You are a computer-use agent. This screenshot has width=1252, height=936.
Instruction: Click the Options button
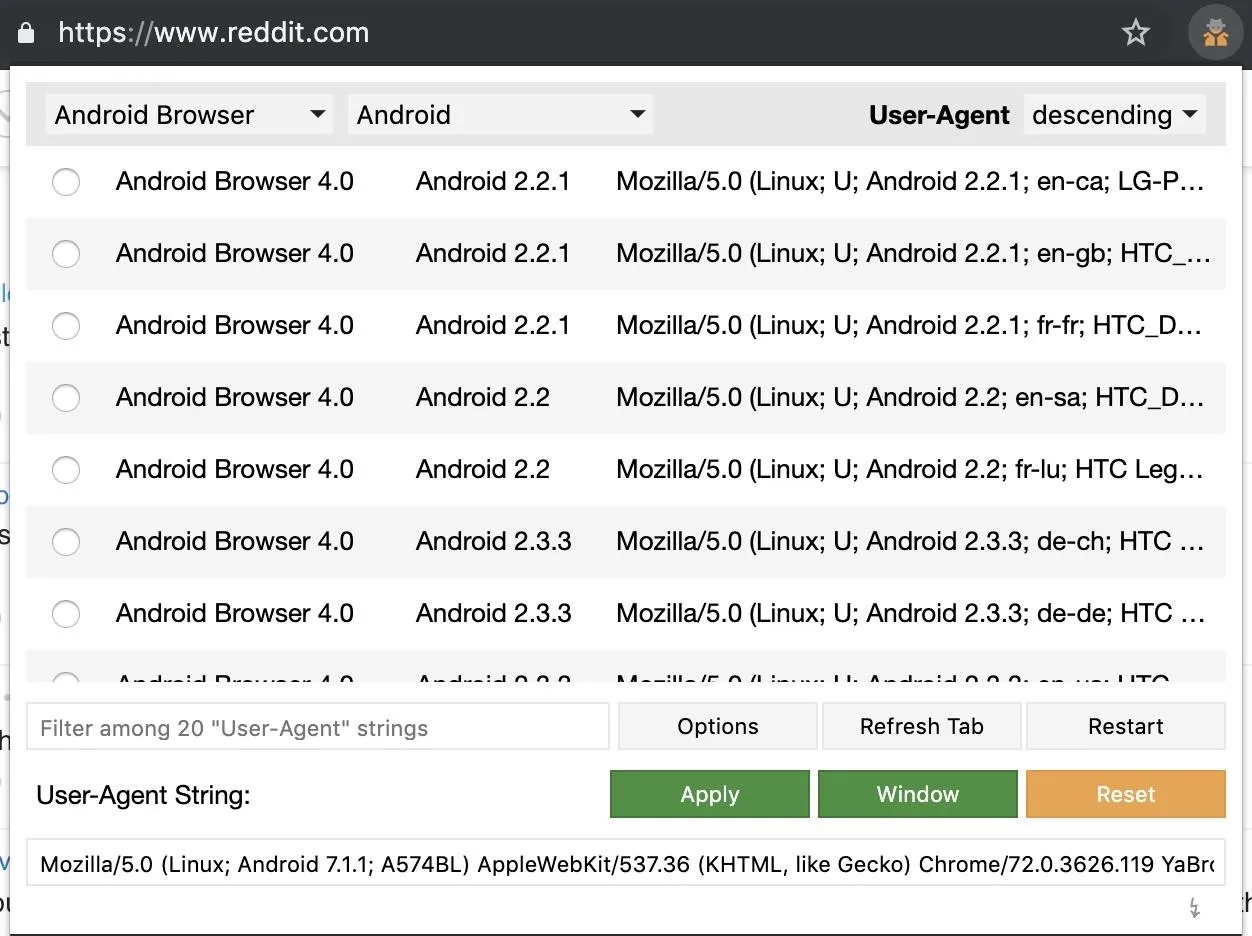[x=717, y=727]
